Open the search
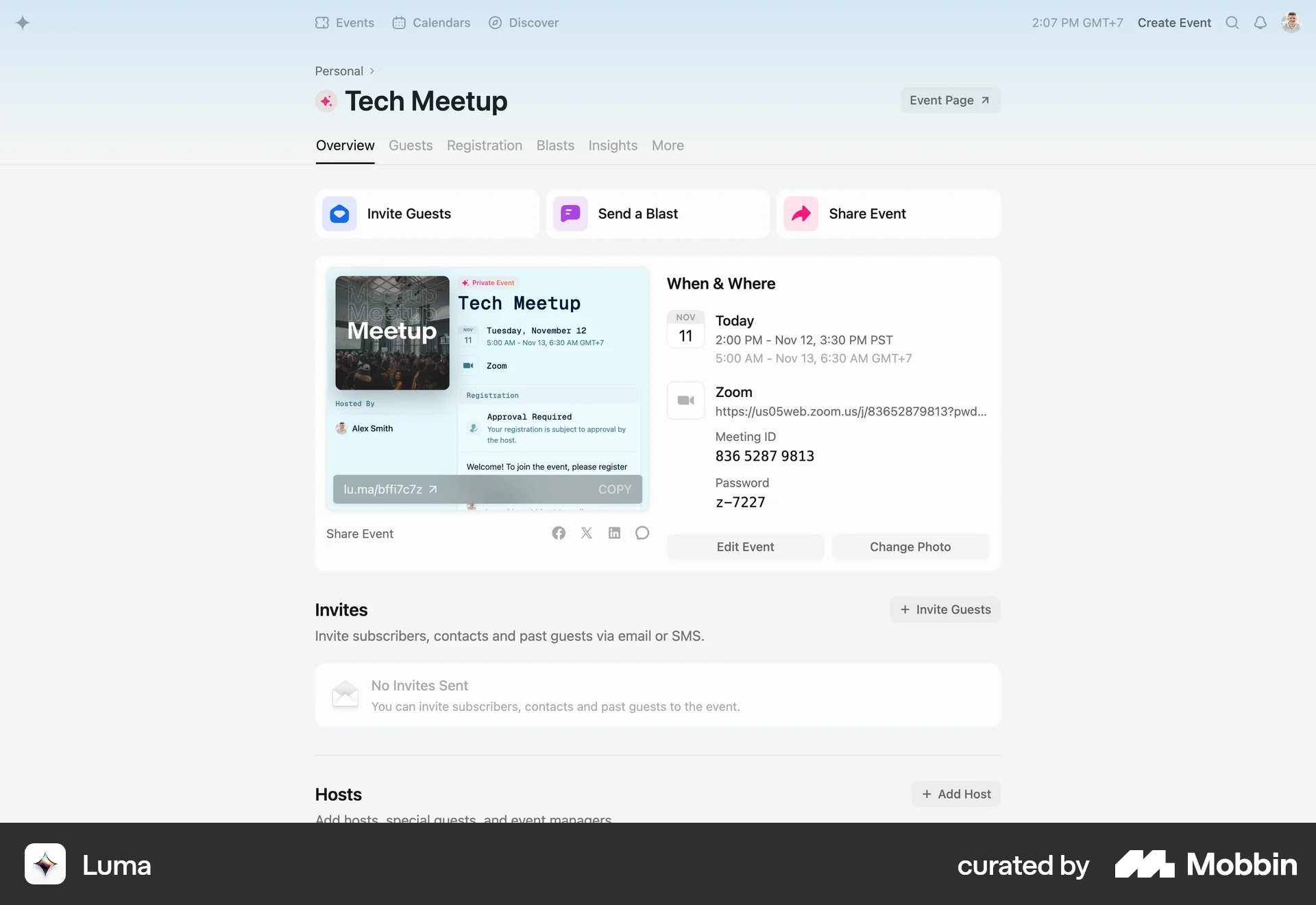The height and width of the screenshot is (905, 1316). point(1232,23)
